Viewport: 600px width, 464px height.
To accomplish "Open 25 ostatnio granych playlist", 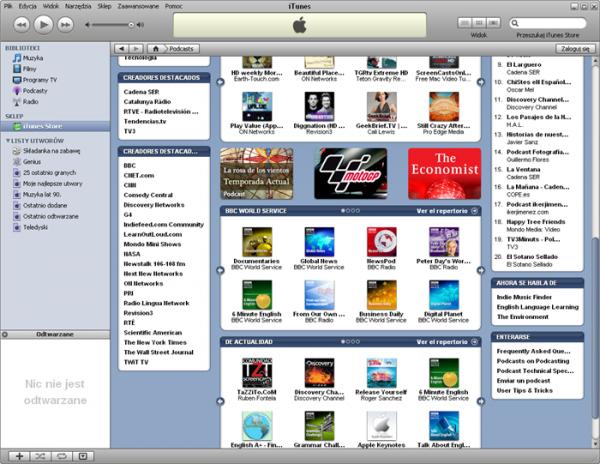I will [49, 173].
